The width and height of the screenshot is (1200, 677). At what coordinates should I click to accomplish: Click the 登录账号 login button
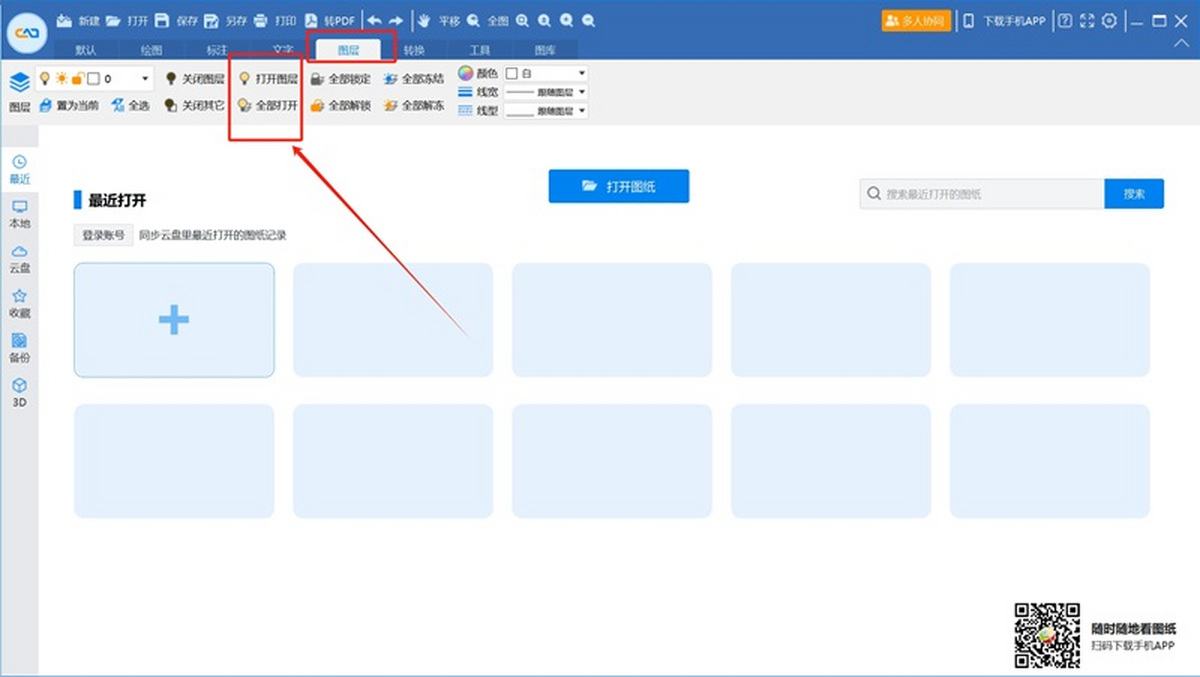[104, 235]
